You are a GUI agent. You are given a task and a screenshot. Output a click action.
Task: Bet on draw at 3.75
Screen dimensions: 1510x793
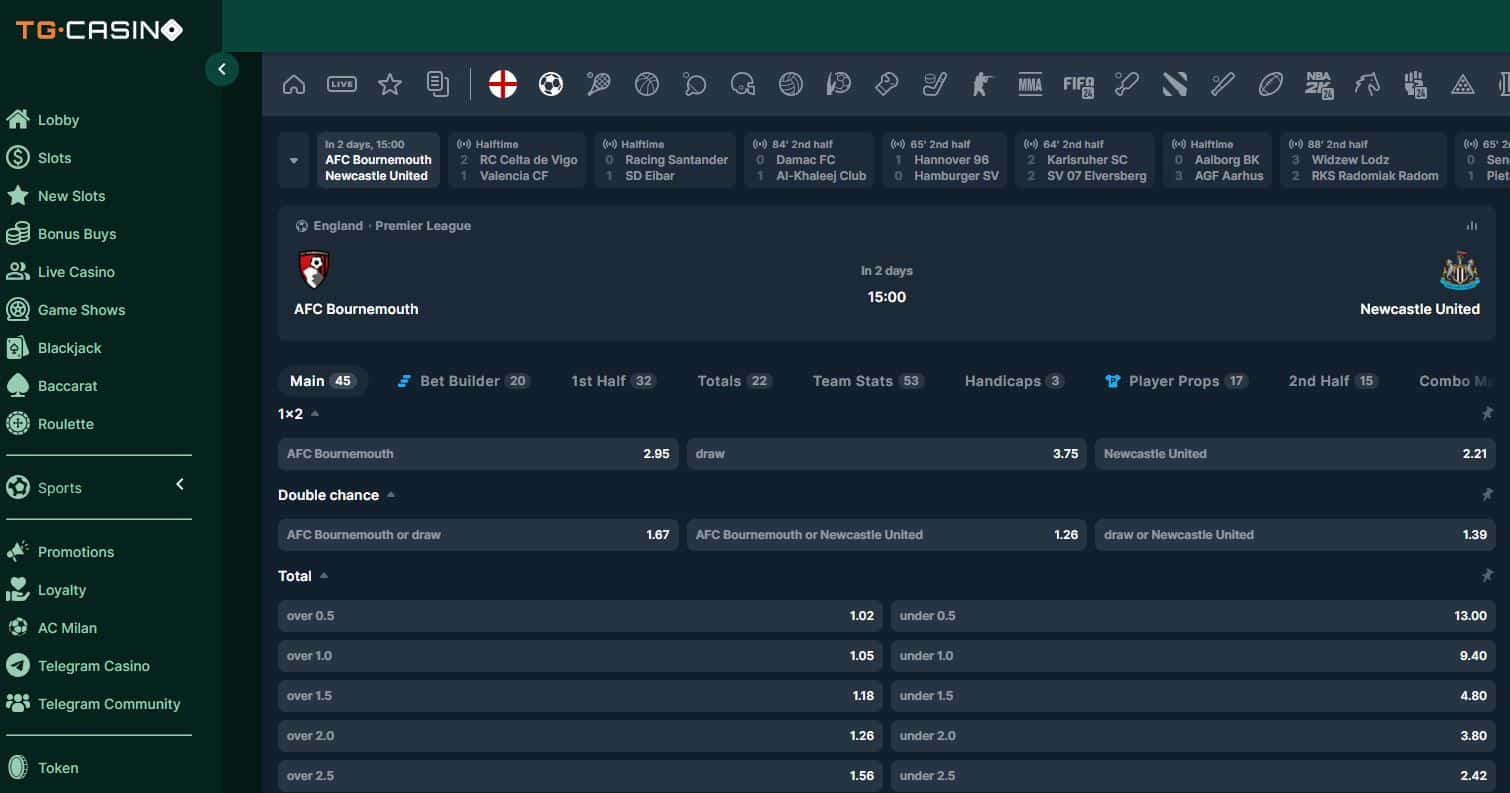(x=887, y=453)
